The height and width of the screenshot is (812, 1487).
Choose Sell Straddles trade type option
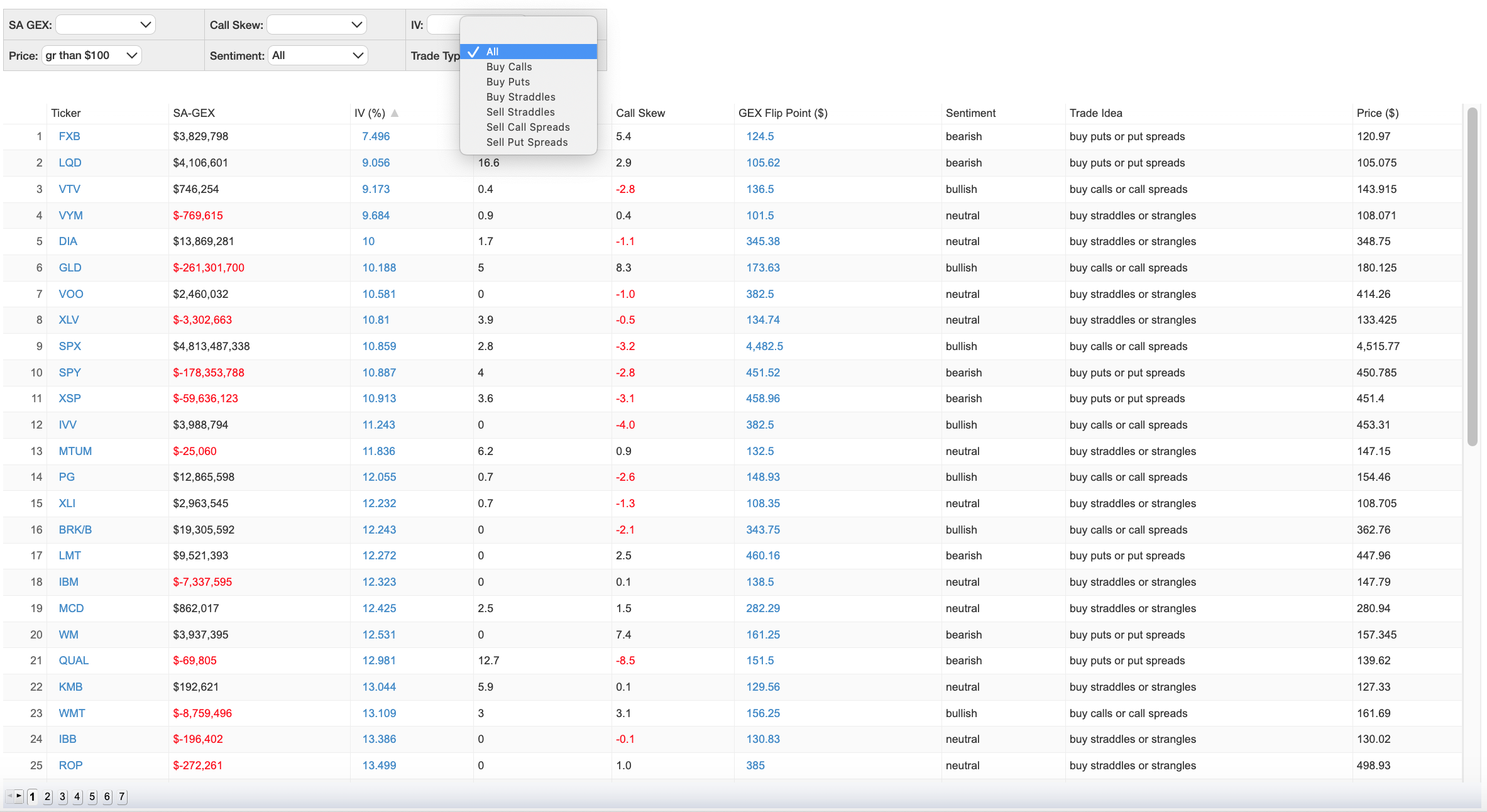point(529,112)
